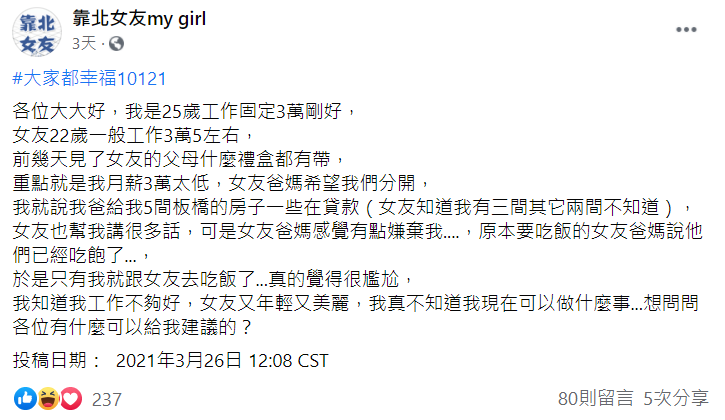The image size is (725, 420).
Task: View the 5次分享 share list
Action: click(676, 398)
